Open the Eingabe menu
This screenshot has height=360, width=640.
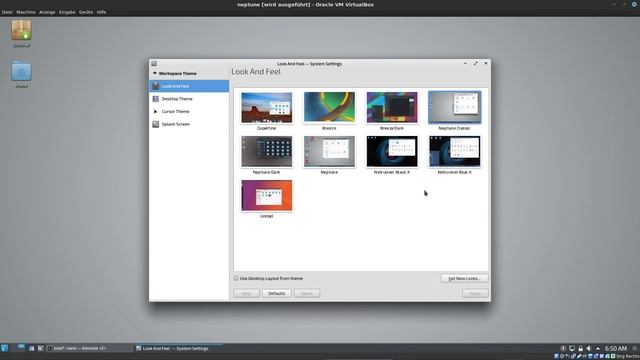[67, 12]
